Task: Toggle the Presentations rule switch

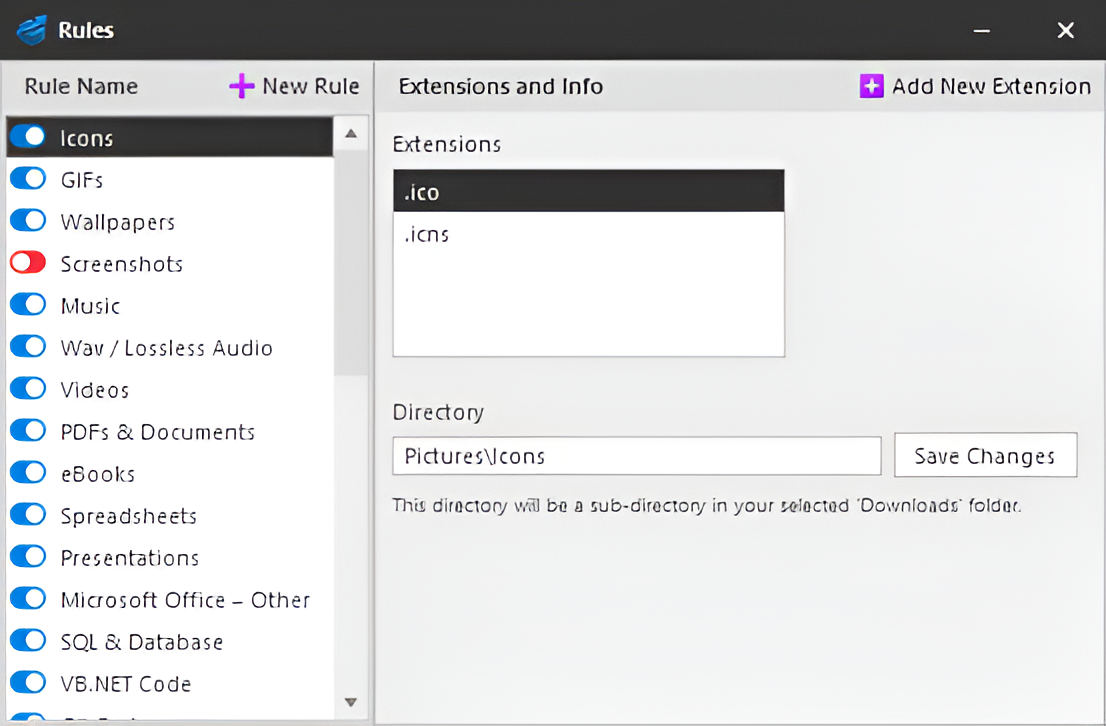Action: 28,556
